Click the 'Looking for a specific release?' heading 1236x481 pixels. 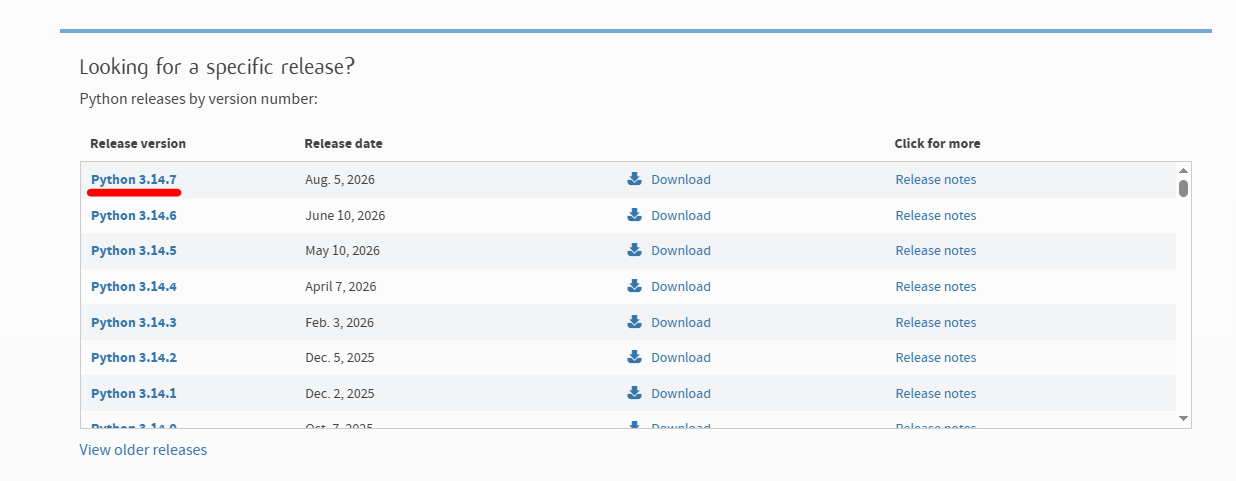point(217,67)
